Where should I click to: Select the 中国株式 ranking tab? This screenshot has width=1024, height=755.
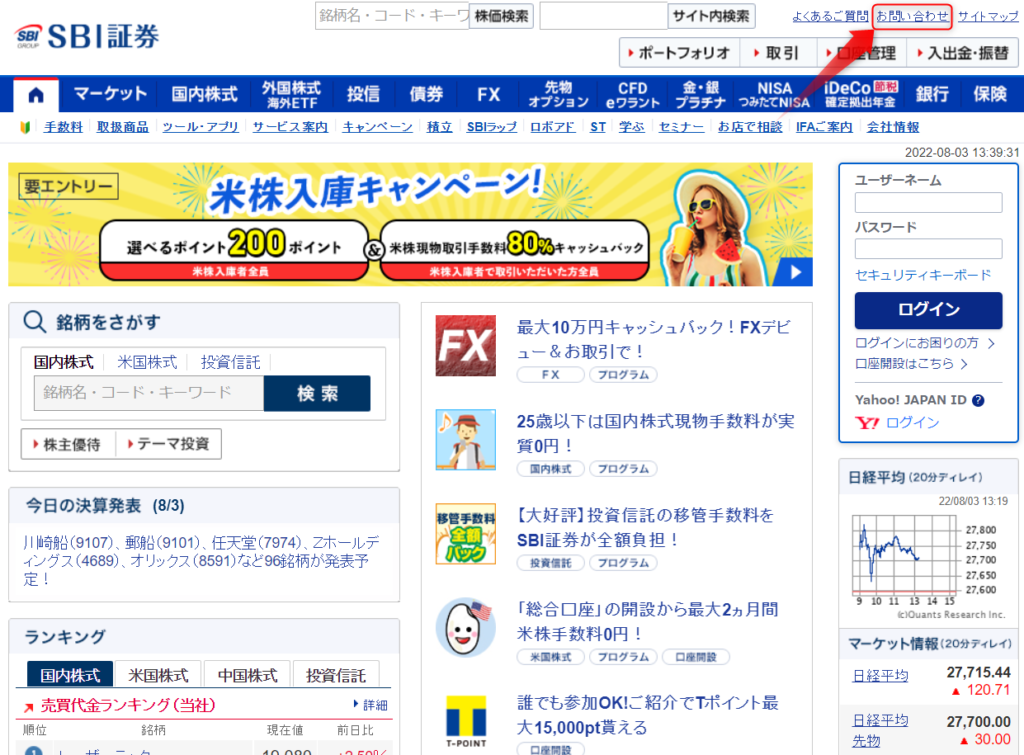[x=248, y=675]
